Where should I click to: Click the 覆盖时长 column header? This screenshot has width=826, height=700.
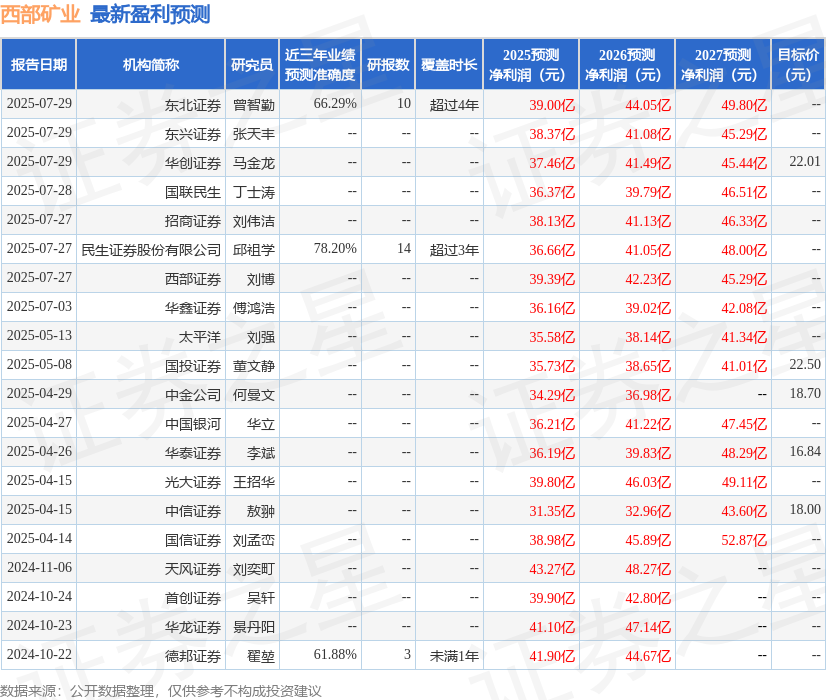pyautogui.click(x=449, y=65)
